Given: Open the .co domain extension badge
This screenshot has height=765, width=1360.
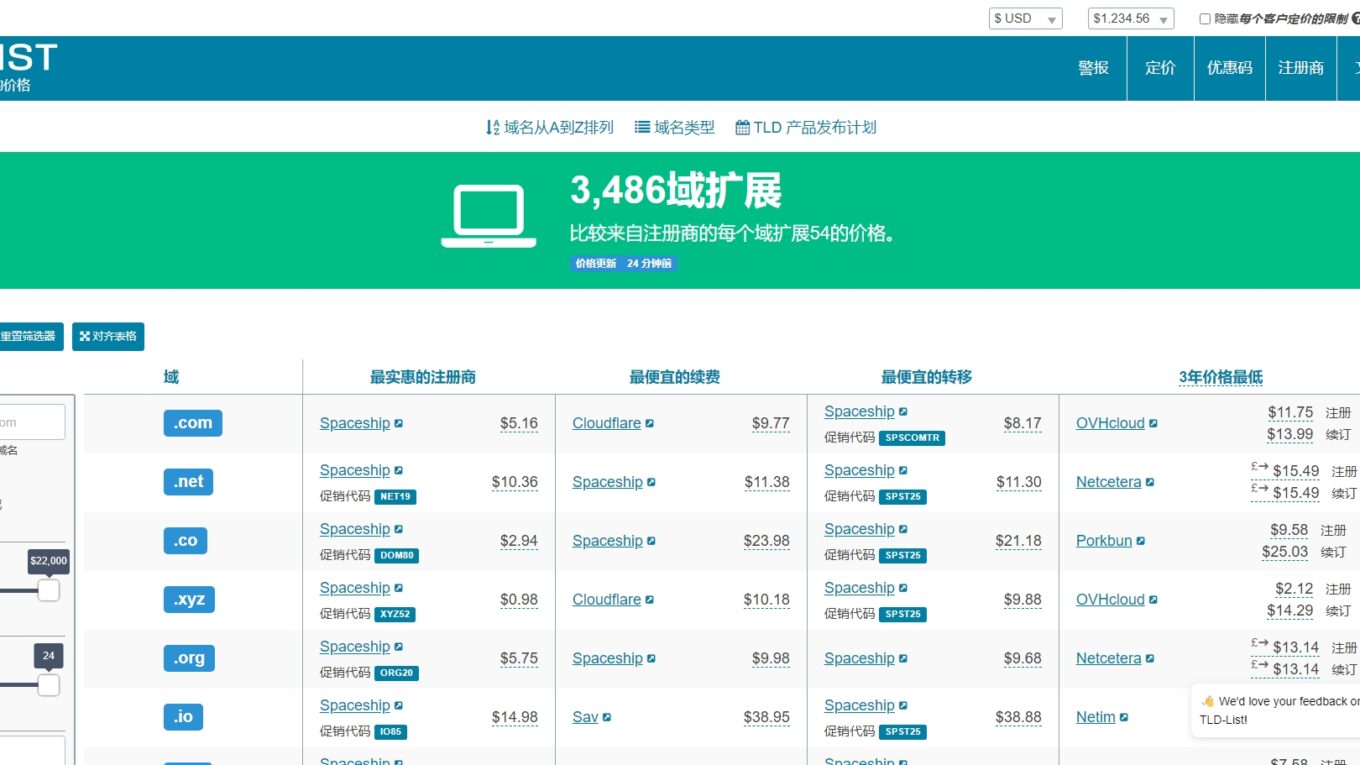Looking at the screenshot, I should pos(186,541).
